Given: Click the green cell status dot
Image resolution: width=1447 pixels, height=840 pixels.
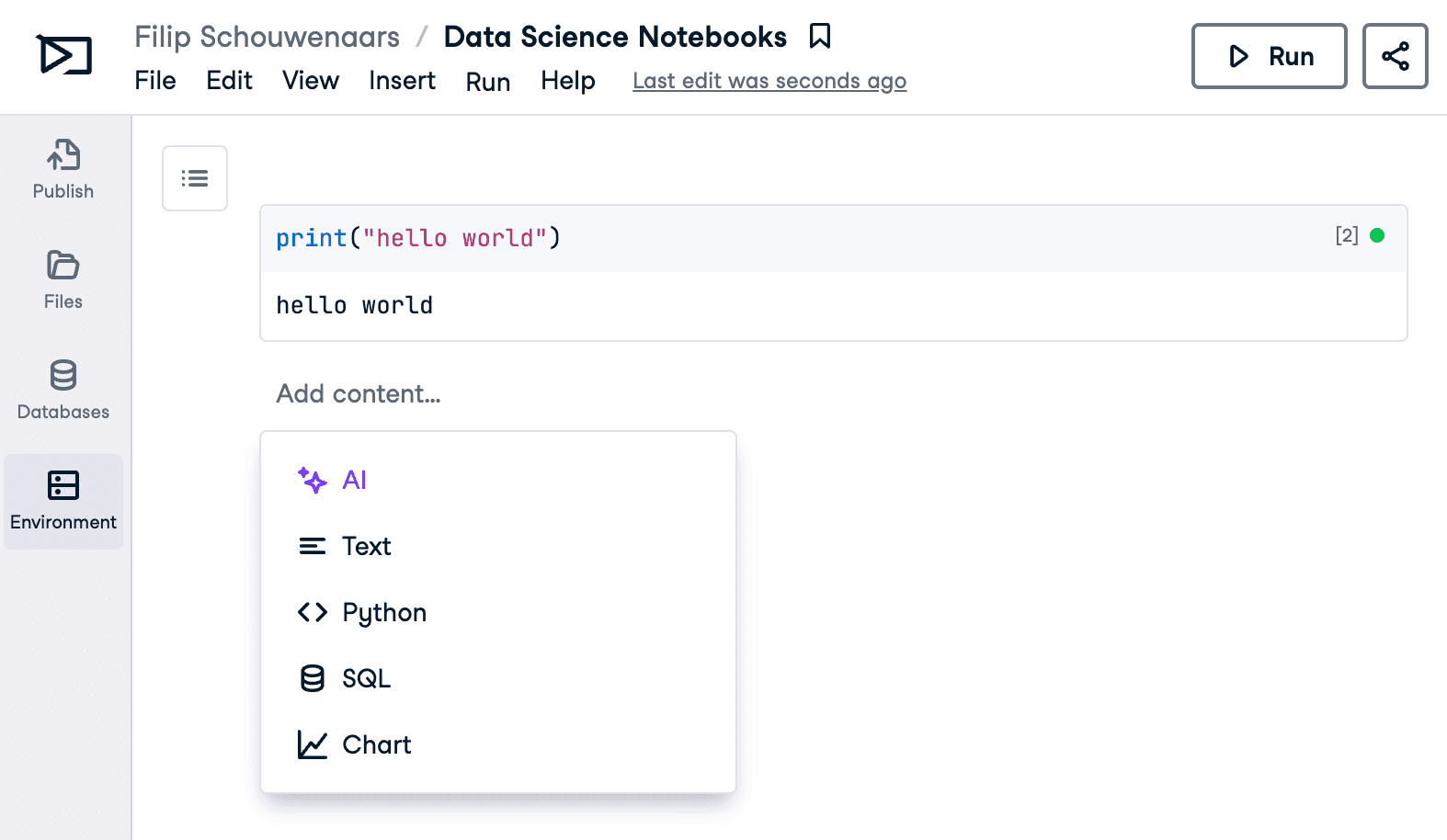Looking at the screenshot, I should [x=1376, y=235].
